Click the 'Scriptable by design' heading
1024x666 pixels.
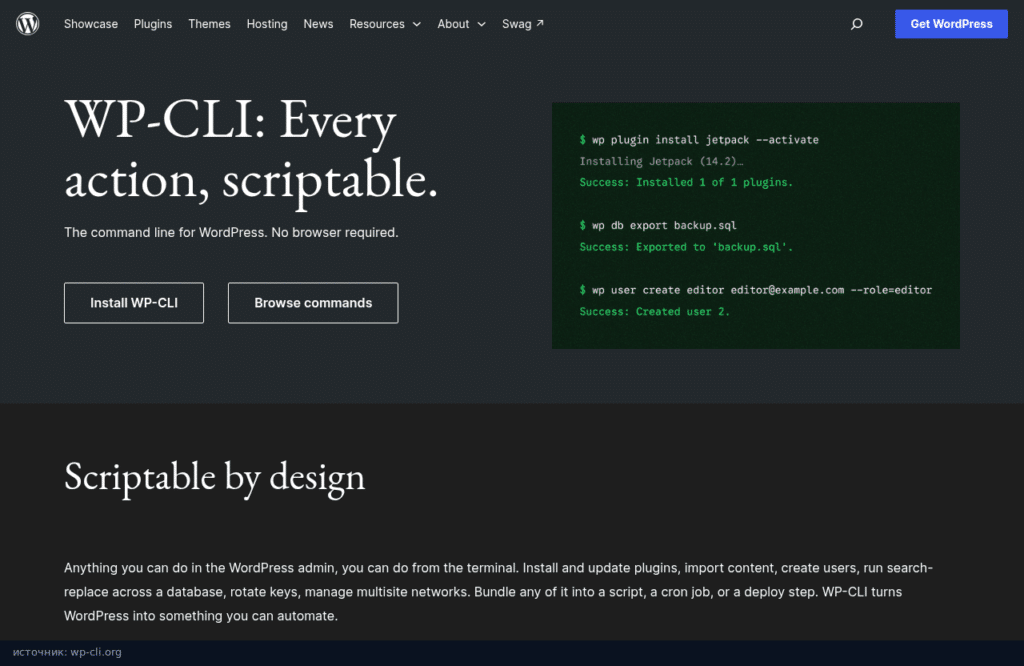(214, 478)
